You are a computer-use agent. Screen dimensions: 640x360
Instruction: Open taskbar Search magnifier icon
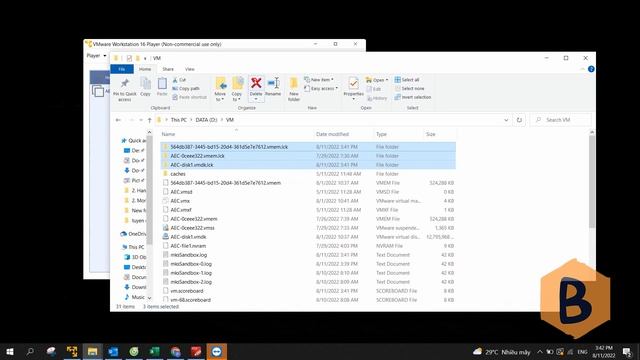click(x=30, y=351)
